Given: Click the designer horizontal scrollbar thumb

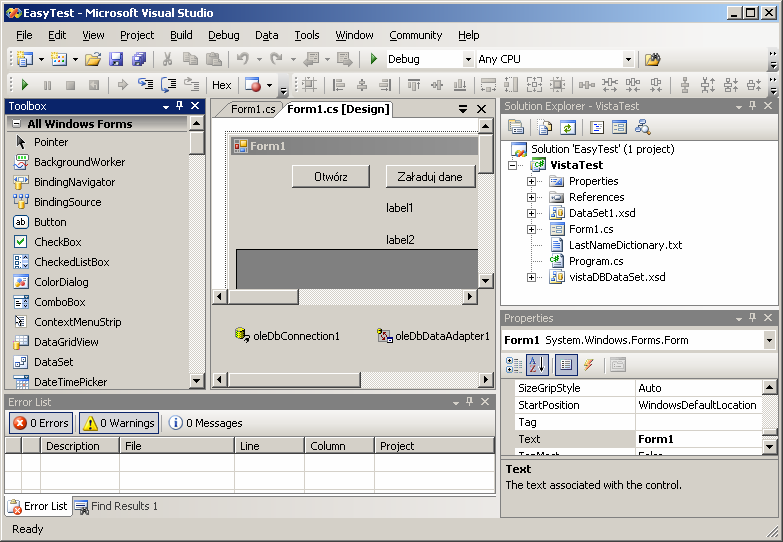Looking at the screenshot, I should click(263, 296).
